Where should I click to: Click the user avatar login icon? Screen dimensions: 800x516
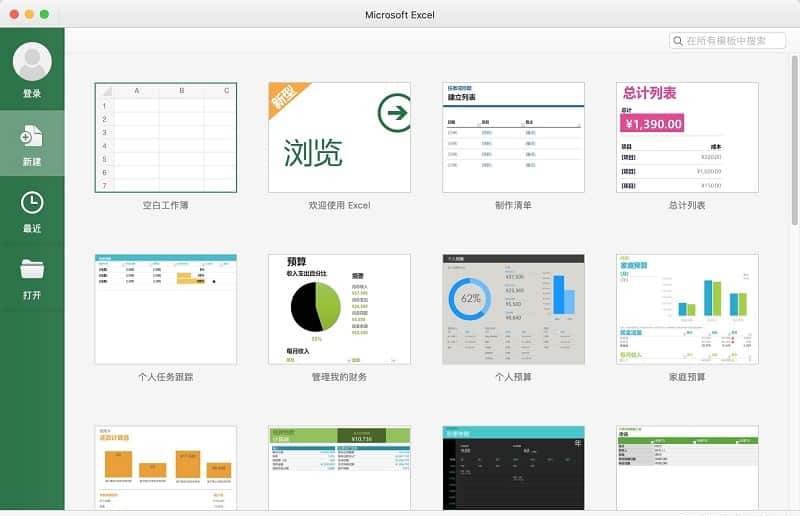(32, 61)
